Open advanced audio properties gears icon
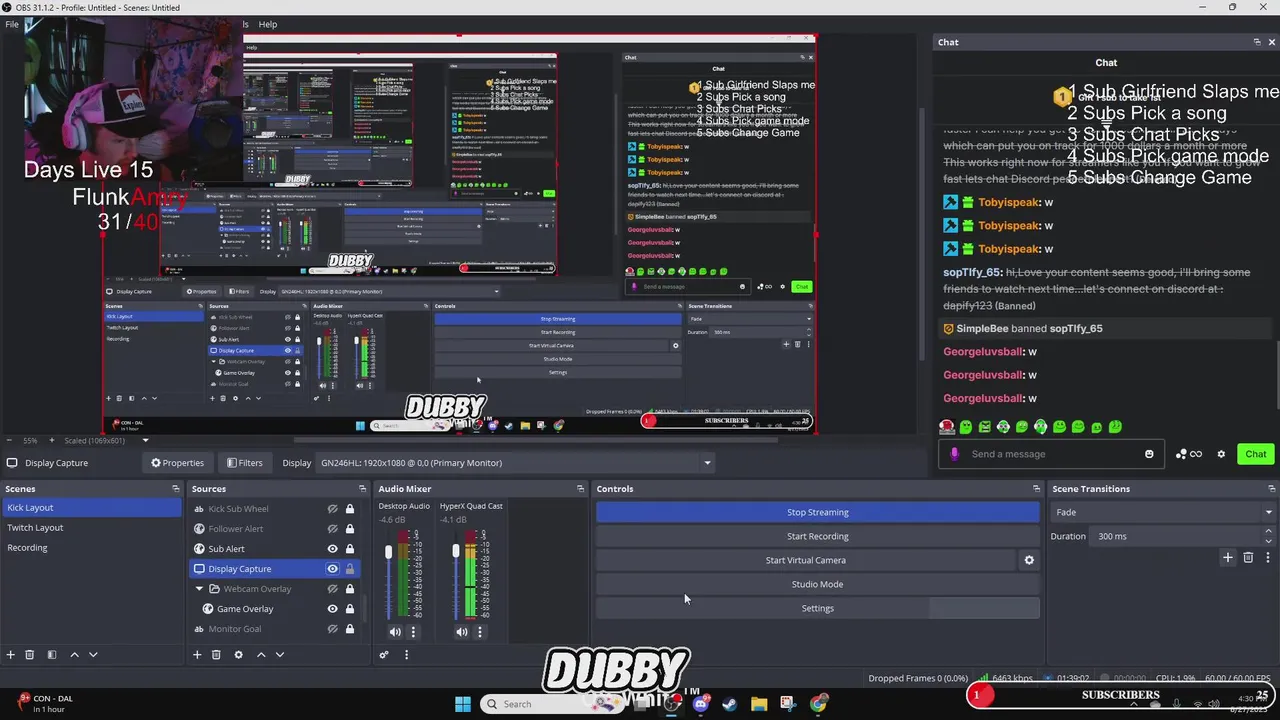The width and height of the screenshot is (1280, 720). (383, 655)
